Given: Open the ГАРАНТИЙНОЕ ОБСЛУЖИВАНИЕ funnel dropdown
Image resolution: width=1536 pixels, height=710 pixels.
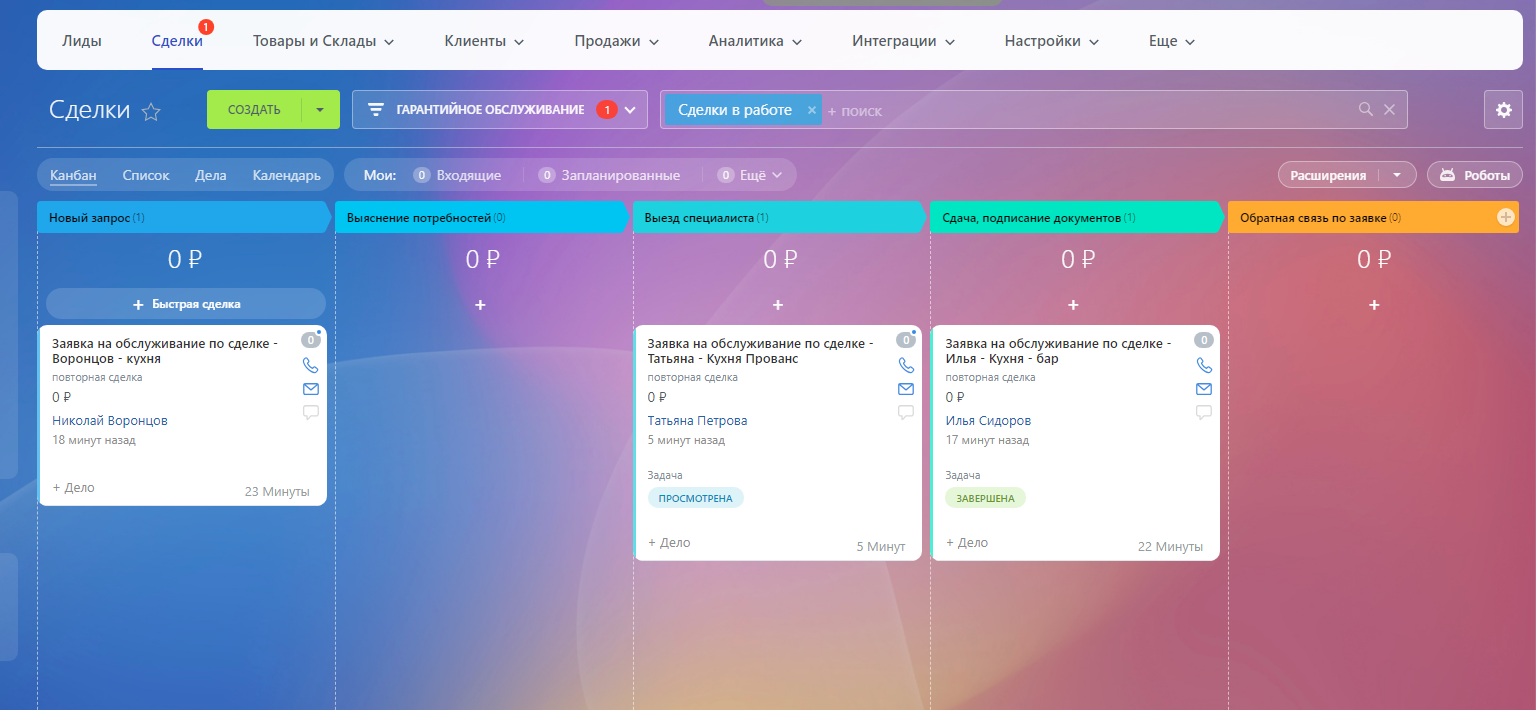Looking at the screenshot, I should pos(630,110).
